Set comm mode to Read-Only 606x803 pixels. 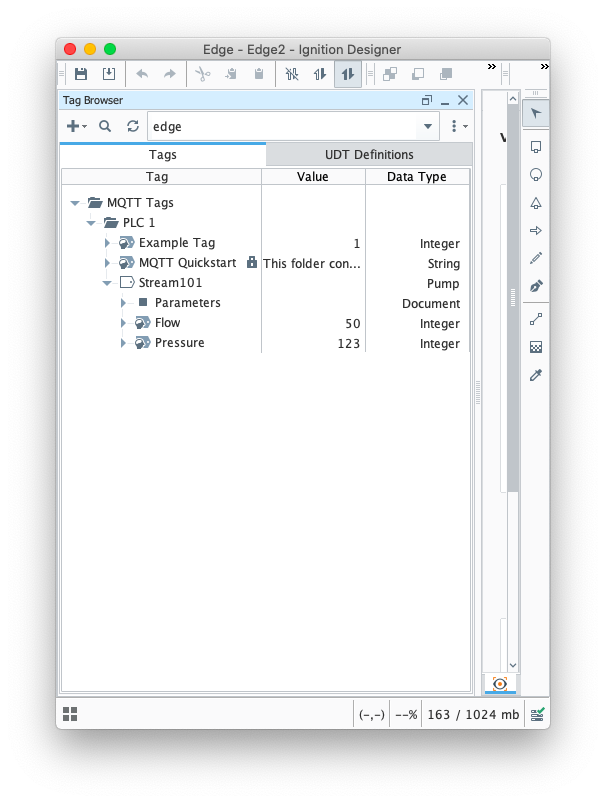point(320,74)
